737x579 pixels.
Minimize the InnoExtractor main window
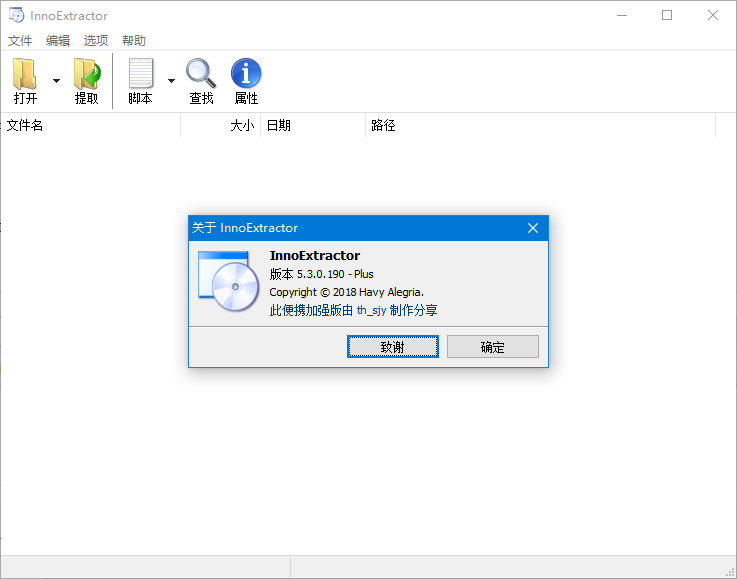(622, 15)
